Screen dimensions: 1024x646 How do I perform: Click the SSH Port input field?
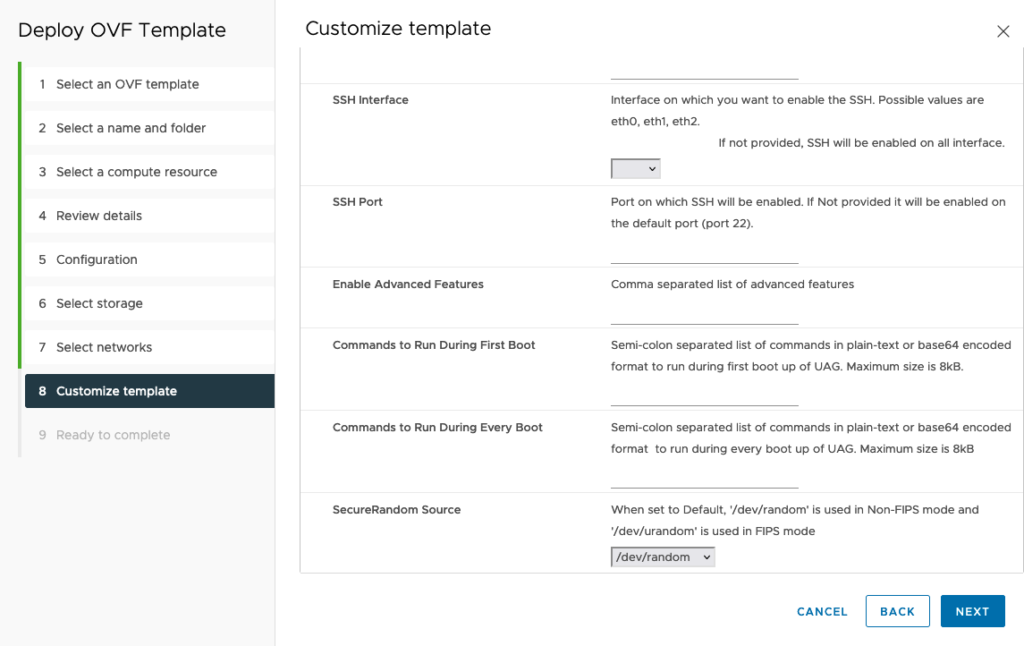tap(704, 254)
